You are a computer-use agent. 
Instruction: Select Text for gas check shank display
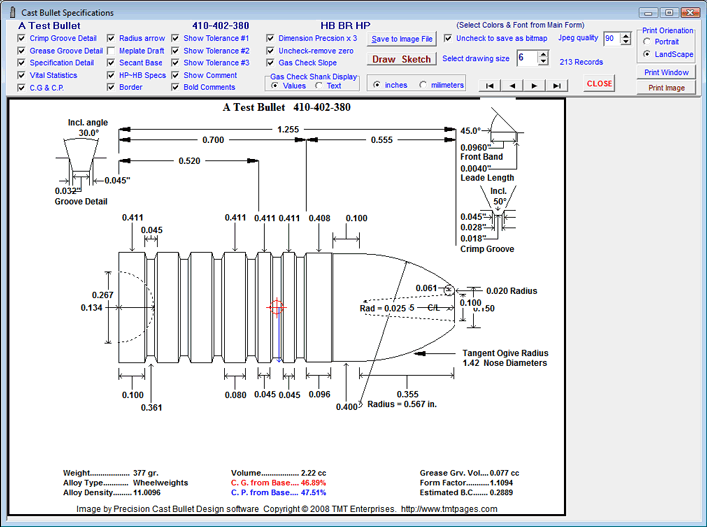(320, 86)
